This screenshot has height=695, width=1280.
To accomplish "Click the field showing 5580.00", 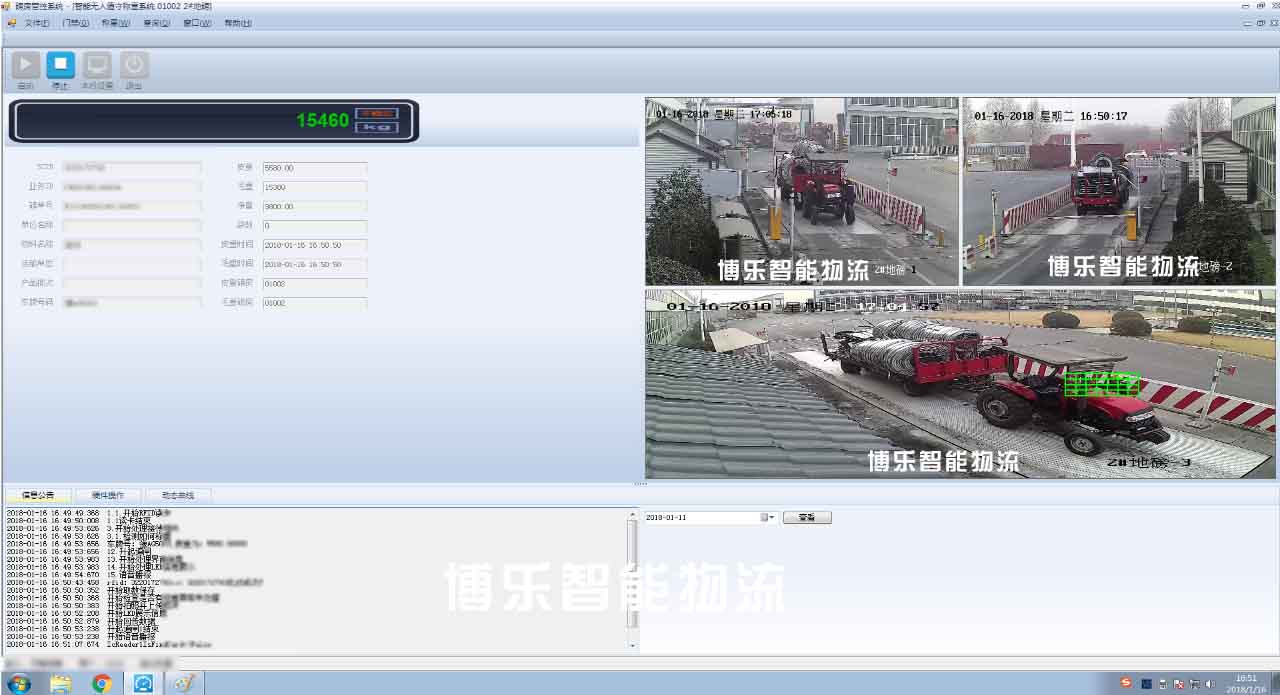I will (x=315, y=168).
